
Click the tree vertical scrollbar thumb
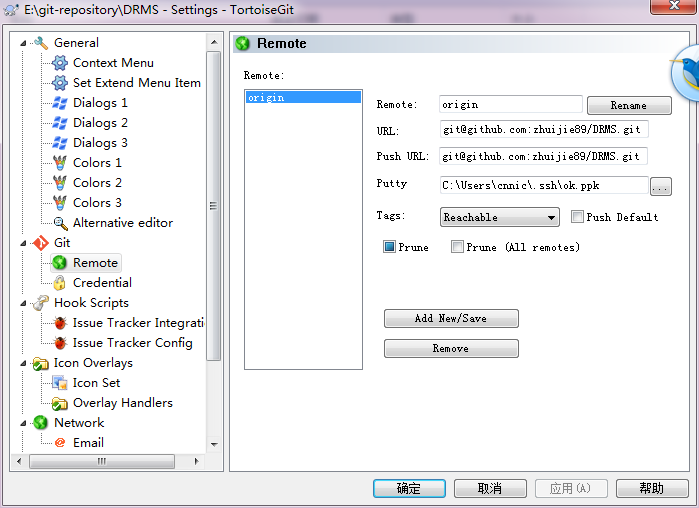click(x=214, y=206)
